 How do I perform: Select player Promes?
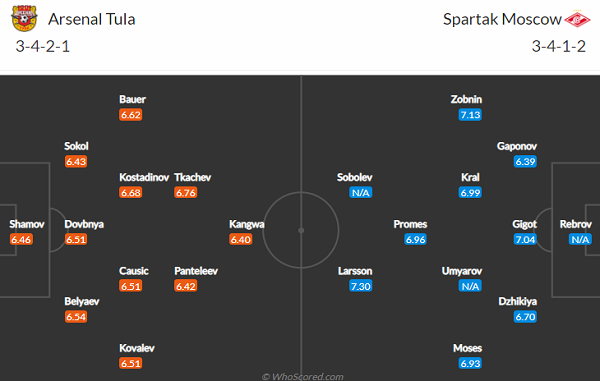click(410, 224)
